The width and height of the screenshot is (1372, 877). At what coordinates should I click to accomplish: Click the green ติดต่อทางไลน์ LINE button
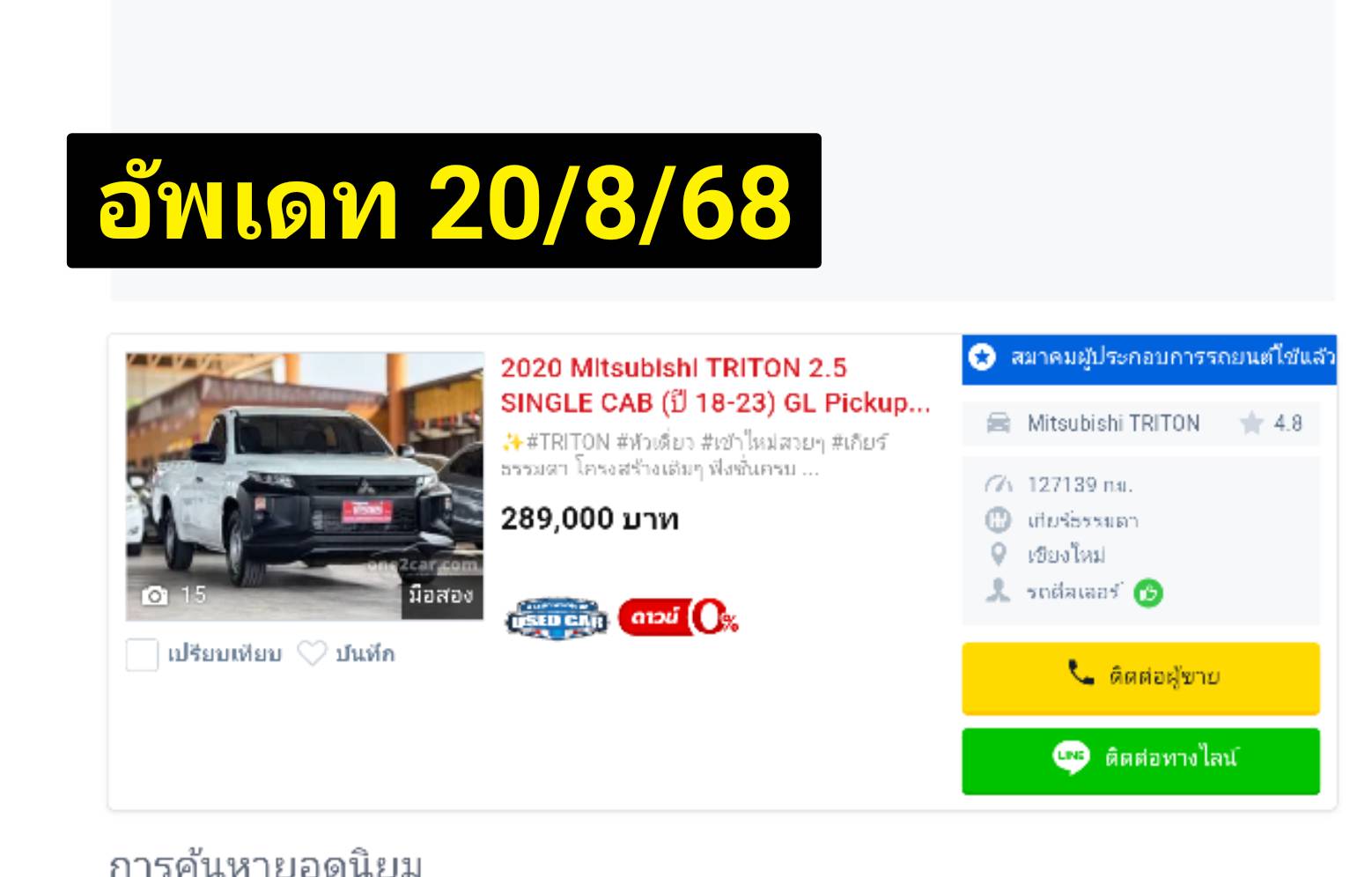point(1140,761)
